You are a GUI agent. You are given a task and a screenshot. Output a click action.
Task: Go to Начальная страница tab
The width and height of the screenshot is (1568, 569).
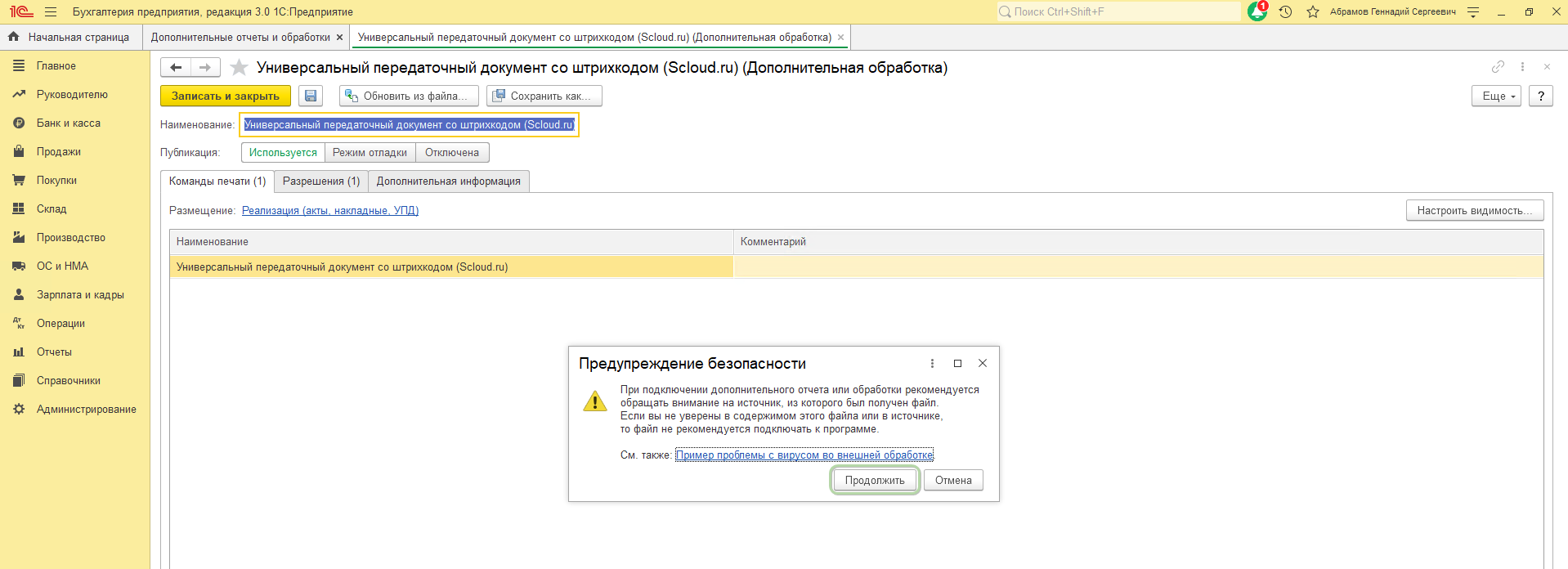[x=70, y=38]
